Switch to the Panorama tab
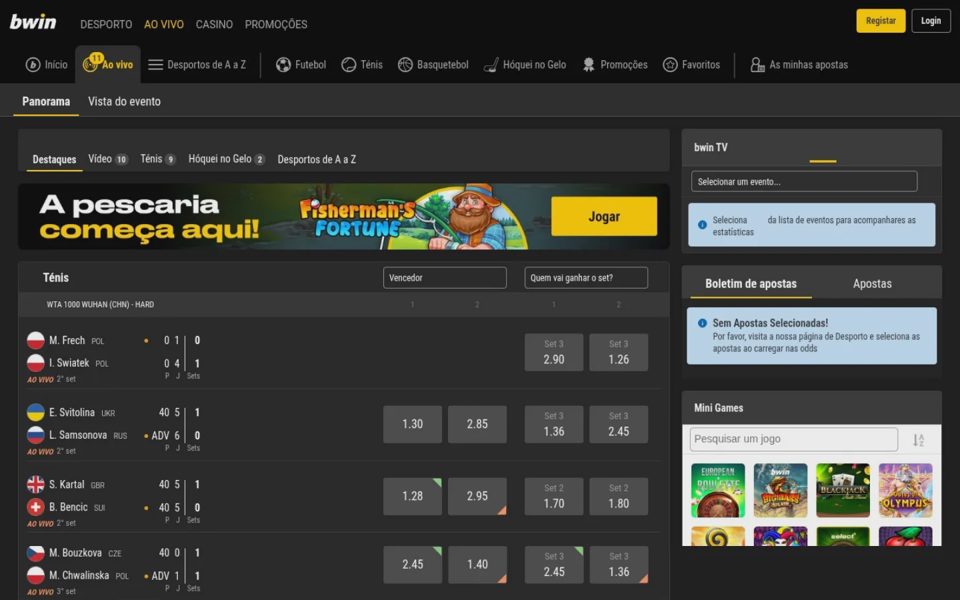 tap(46, 102)
